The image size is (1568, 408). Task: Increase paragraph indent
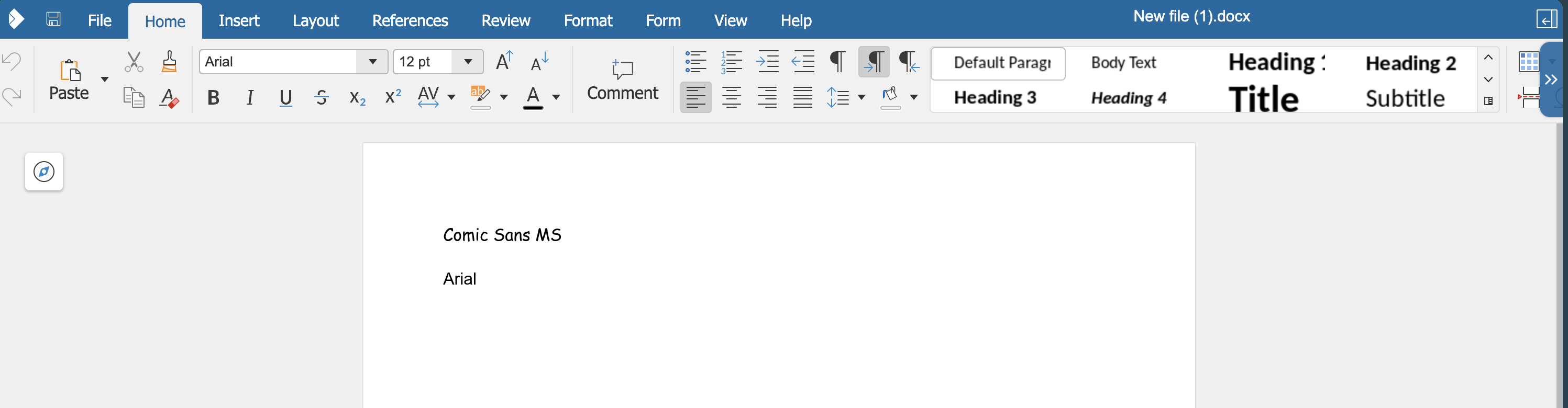[767, 61]
